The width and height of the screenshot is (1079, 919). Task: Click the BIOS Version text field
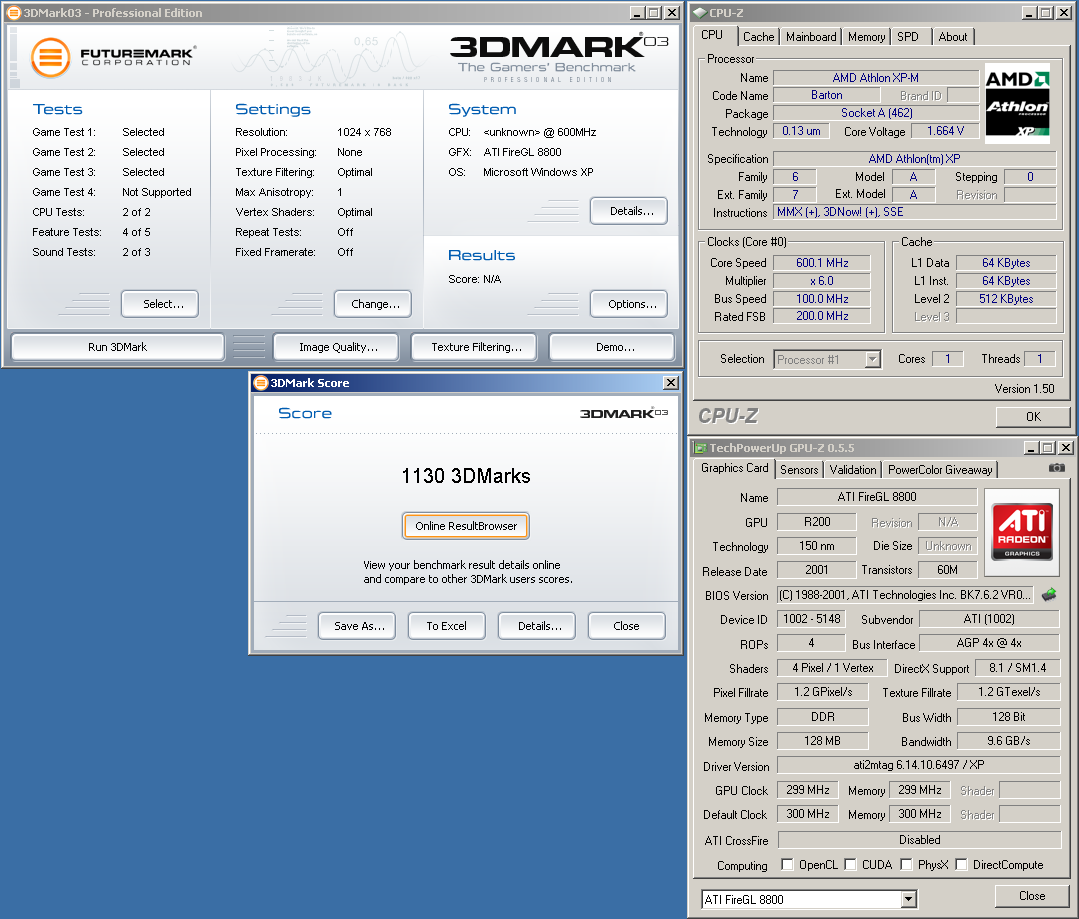coord(906,595)
